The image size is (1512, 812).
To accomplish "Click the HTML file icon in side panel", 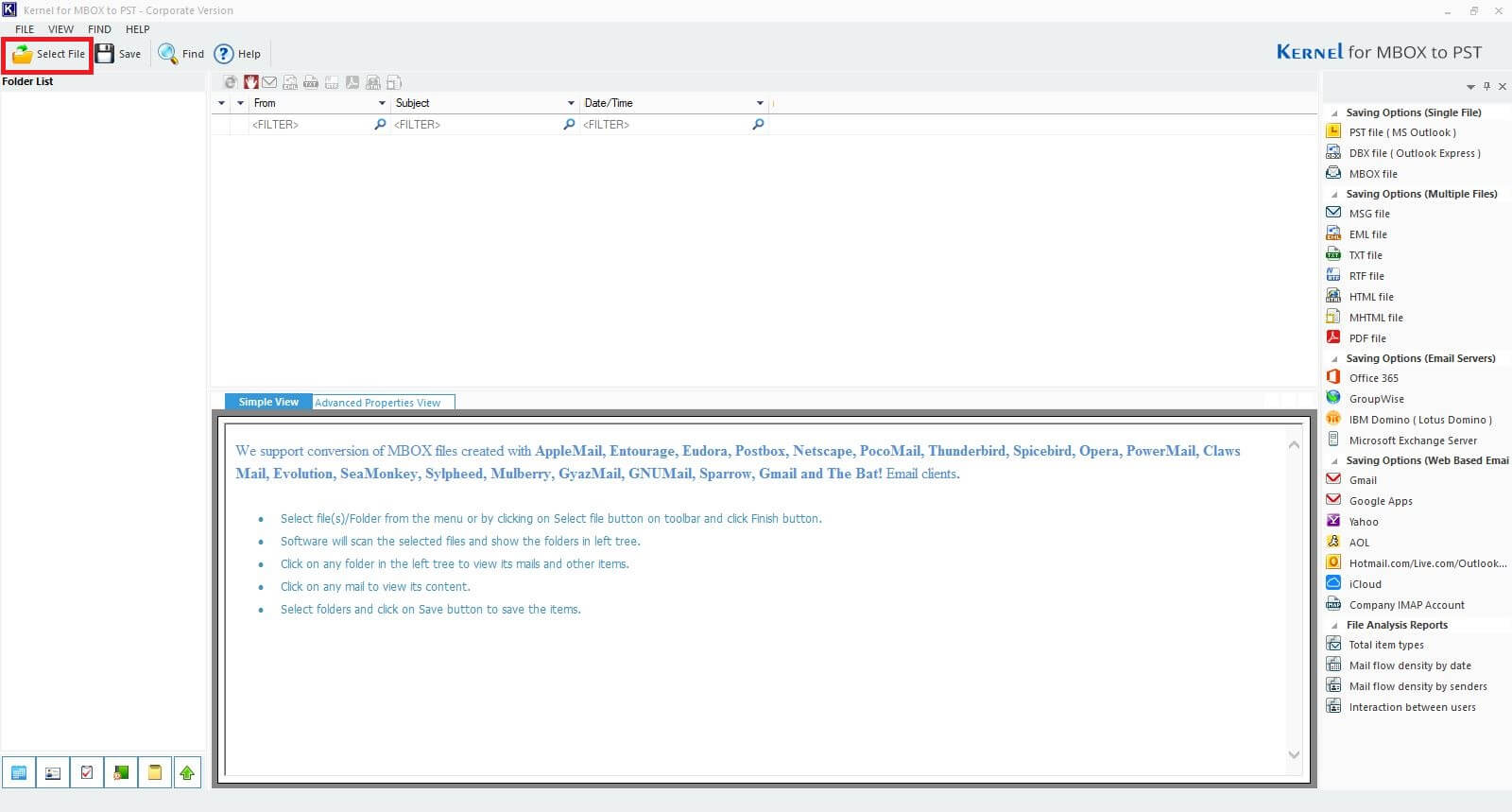I will point(1333,296).
